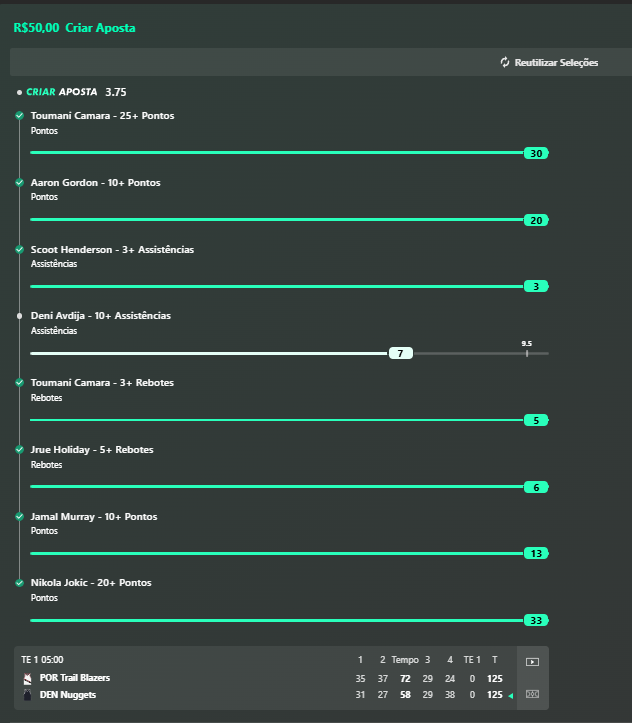Select the Jamal Murray - 10+ Pontos selection
Screen dimensions: 632x723
pyautogui.click(x=94, y=516)
